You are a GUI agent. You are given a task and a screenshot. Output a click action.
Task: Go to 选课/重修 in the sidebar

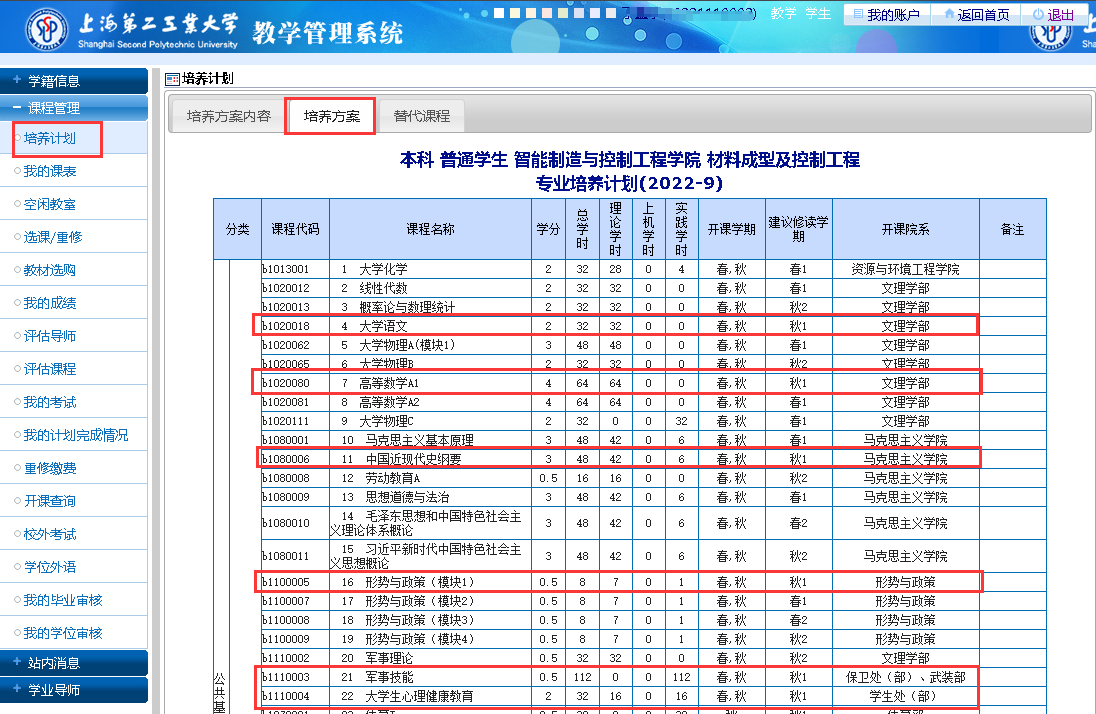tap(53, 237)
